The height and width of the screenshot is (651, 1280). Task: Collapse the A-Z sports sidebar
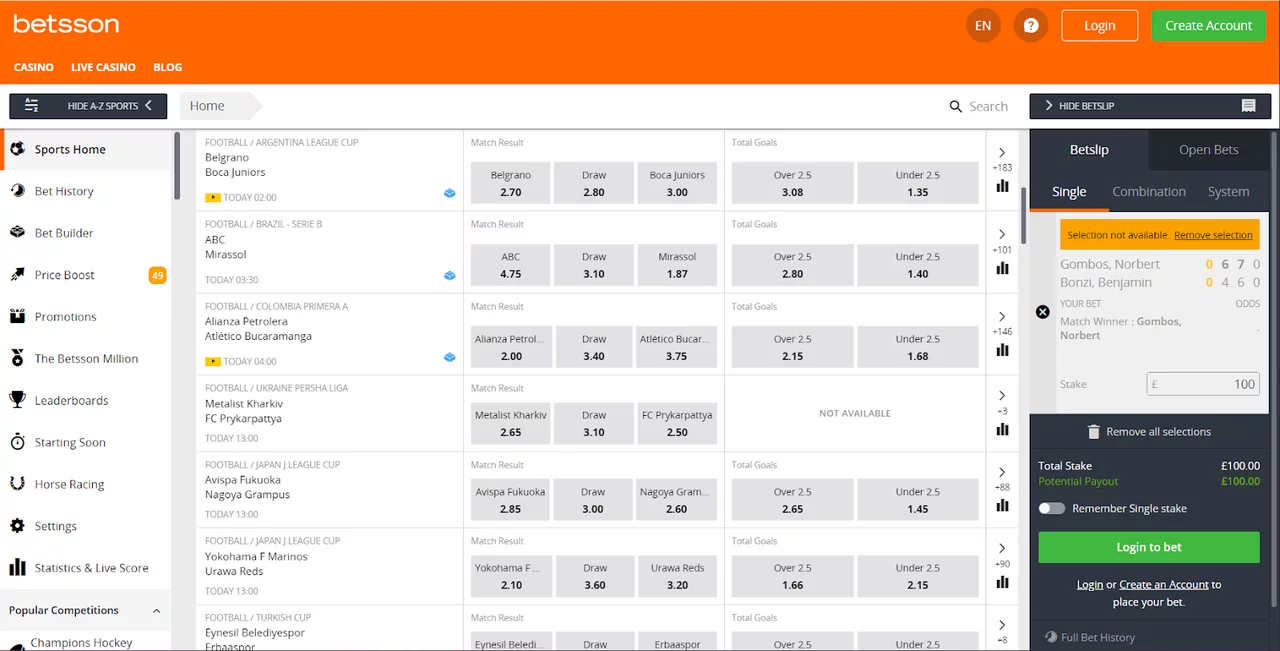tap(88, 106)
